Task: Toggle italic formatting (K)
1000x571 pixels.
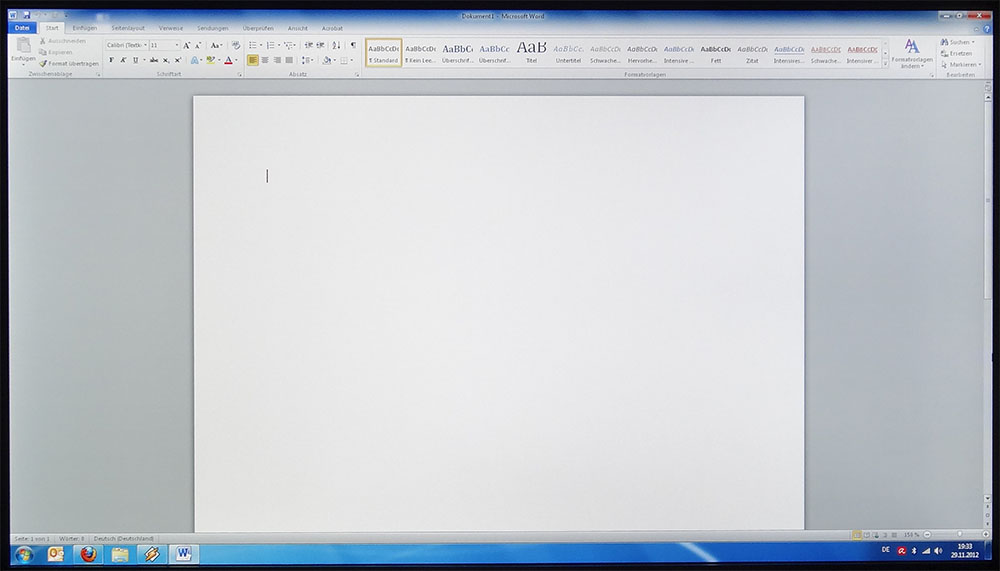Action: point(122,60)
